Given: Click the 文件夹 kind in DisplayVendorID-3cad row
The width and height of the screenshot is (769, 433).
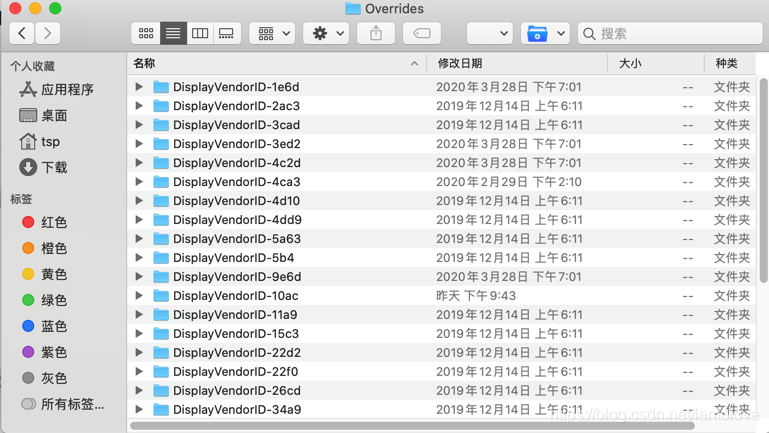Looking at the screenshot, I should point(732,125).
